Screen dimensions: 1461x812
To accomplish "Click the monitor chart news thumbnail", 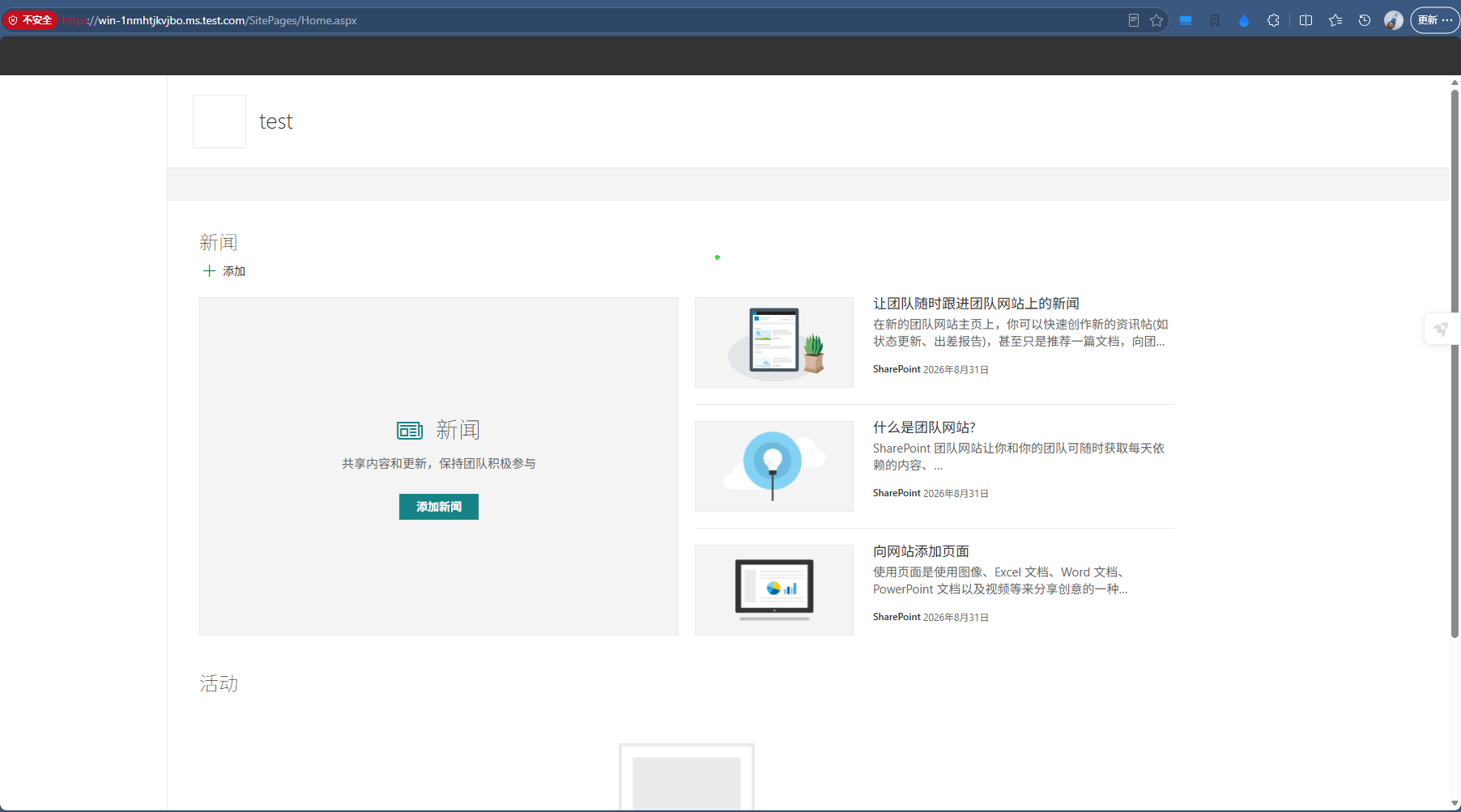I will [774, 590].
